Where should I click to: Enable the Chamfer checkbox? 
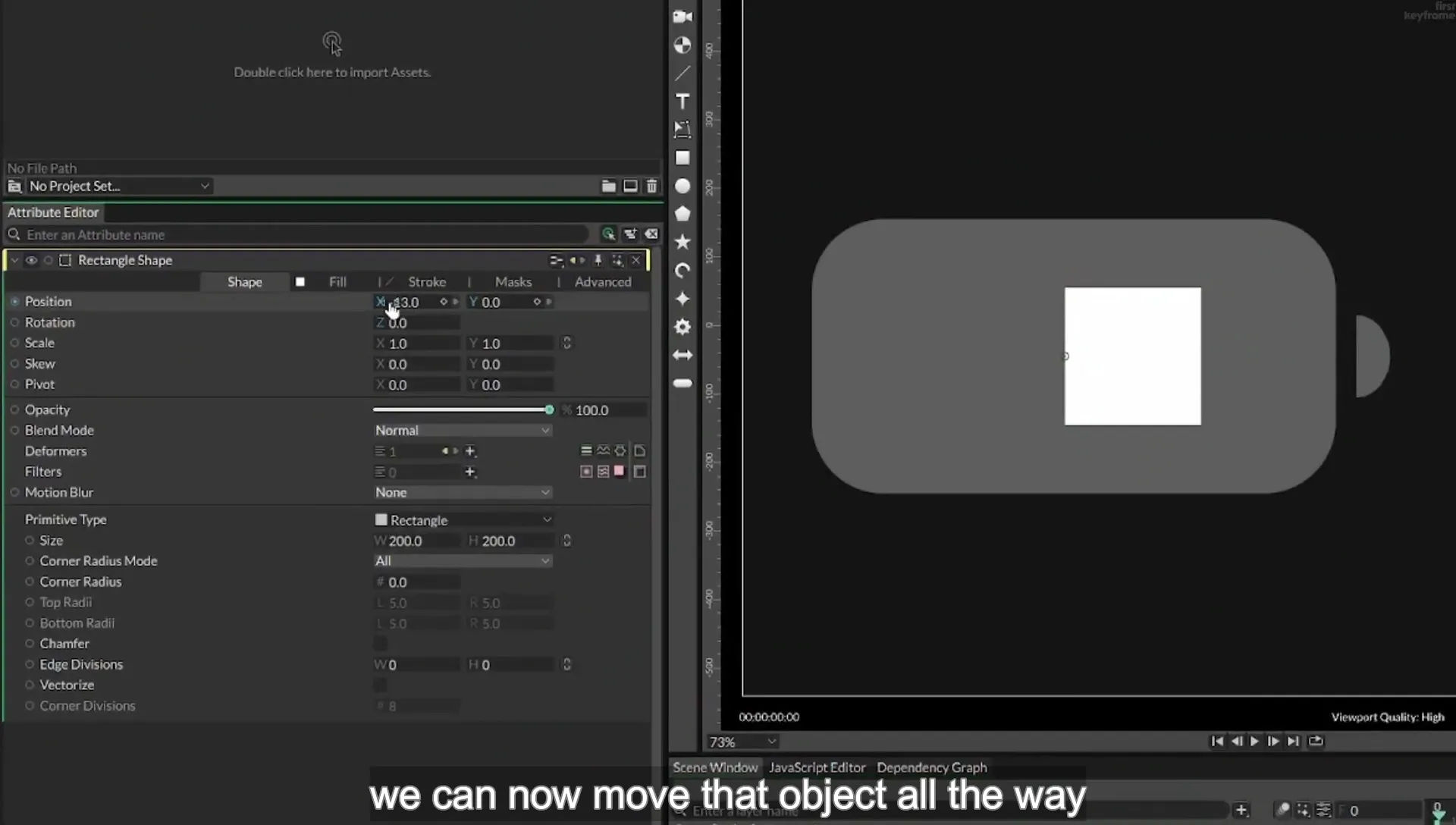tap(380, 644)
